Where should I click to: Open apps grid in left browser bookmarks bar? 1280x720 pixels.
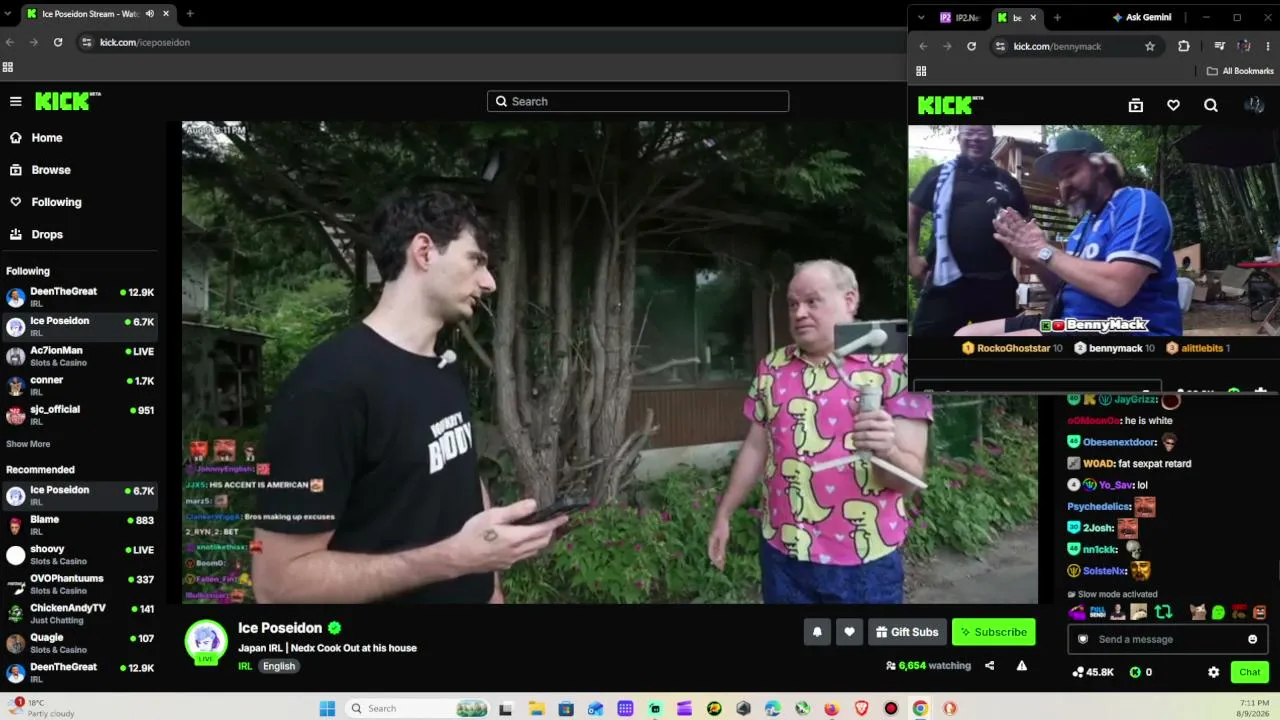pos(8,68)
